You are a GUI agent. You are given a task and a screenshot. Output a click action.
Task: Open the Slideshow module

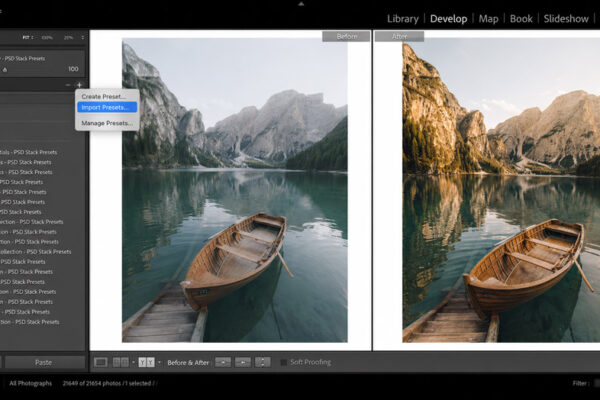566,19
